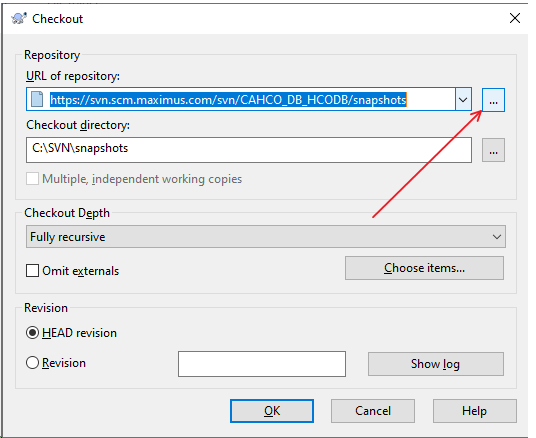Enable the Omit externals checkbox
536x438 pixels.
[x=32, y=270]
